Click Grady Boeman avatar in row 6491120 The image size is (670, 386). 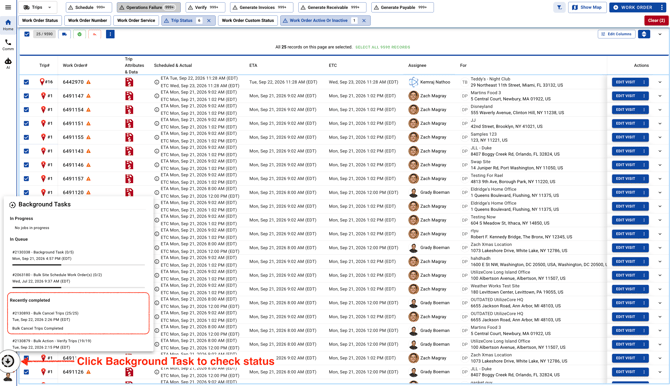pos(413,192)
